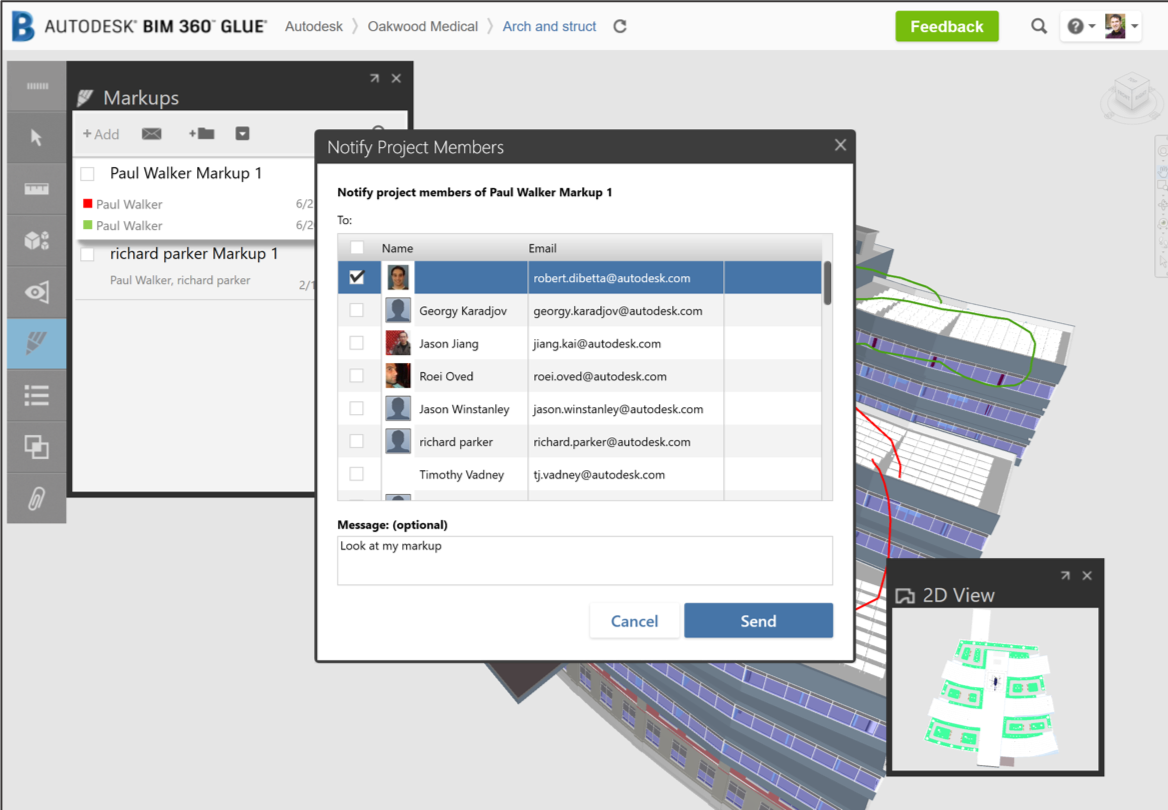Click into the optional Message field
The height and width of the screenshot is (810, 1168).
click(585, 560)
